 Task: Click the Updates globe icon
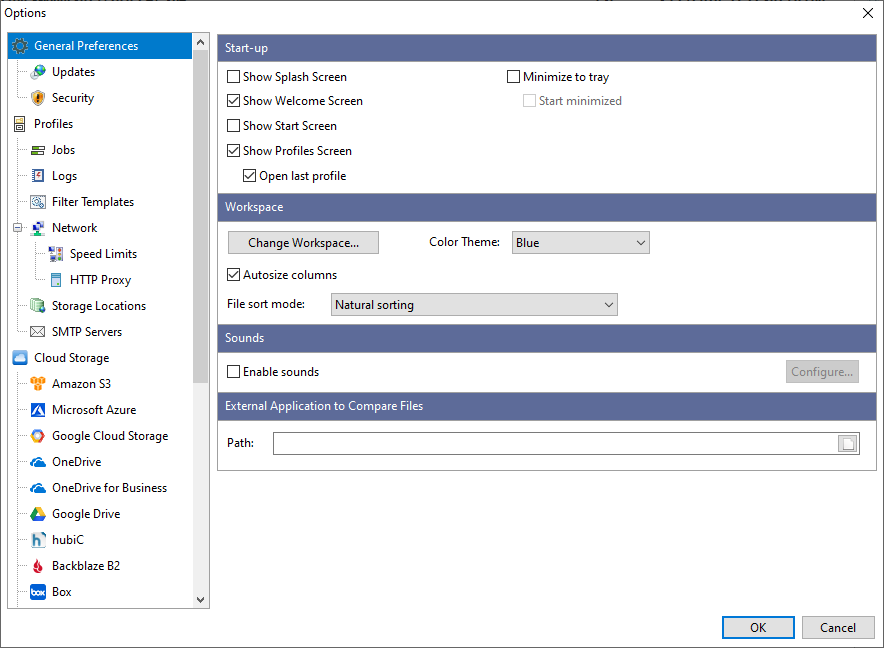point(38,72)
